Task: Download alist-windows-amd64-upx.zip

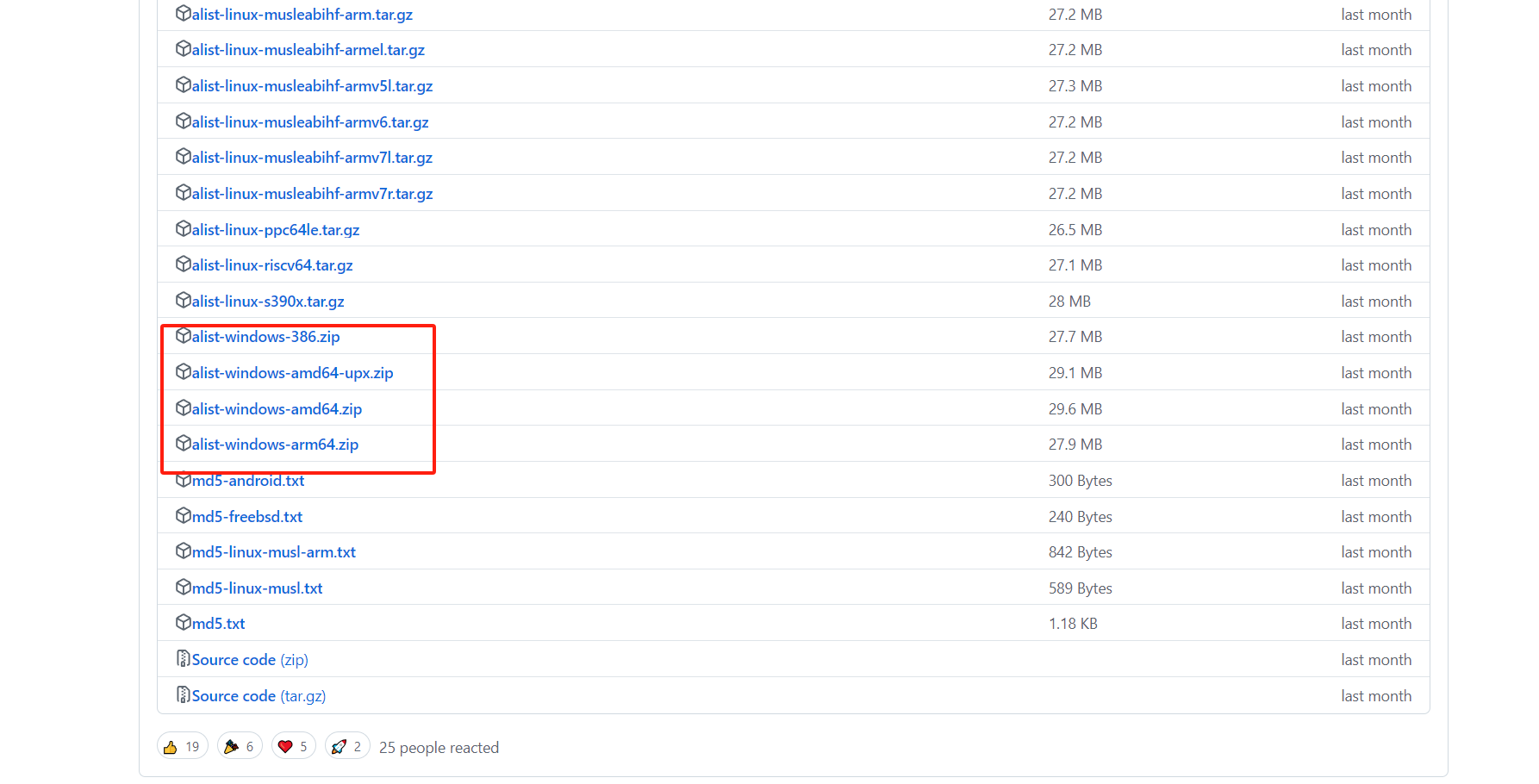Action: click(292, 373)
